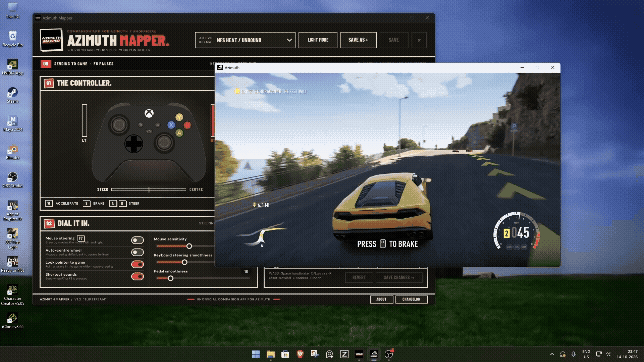Screen dimensions: 644x362
Task: Click the Save As+ button
Action: click(358, 40)
